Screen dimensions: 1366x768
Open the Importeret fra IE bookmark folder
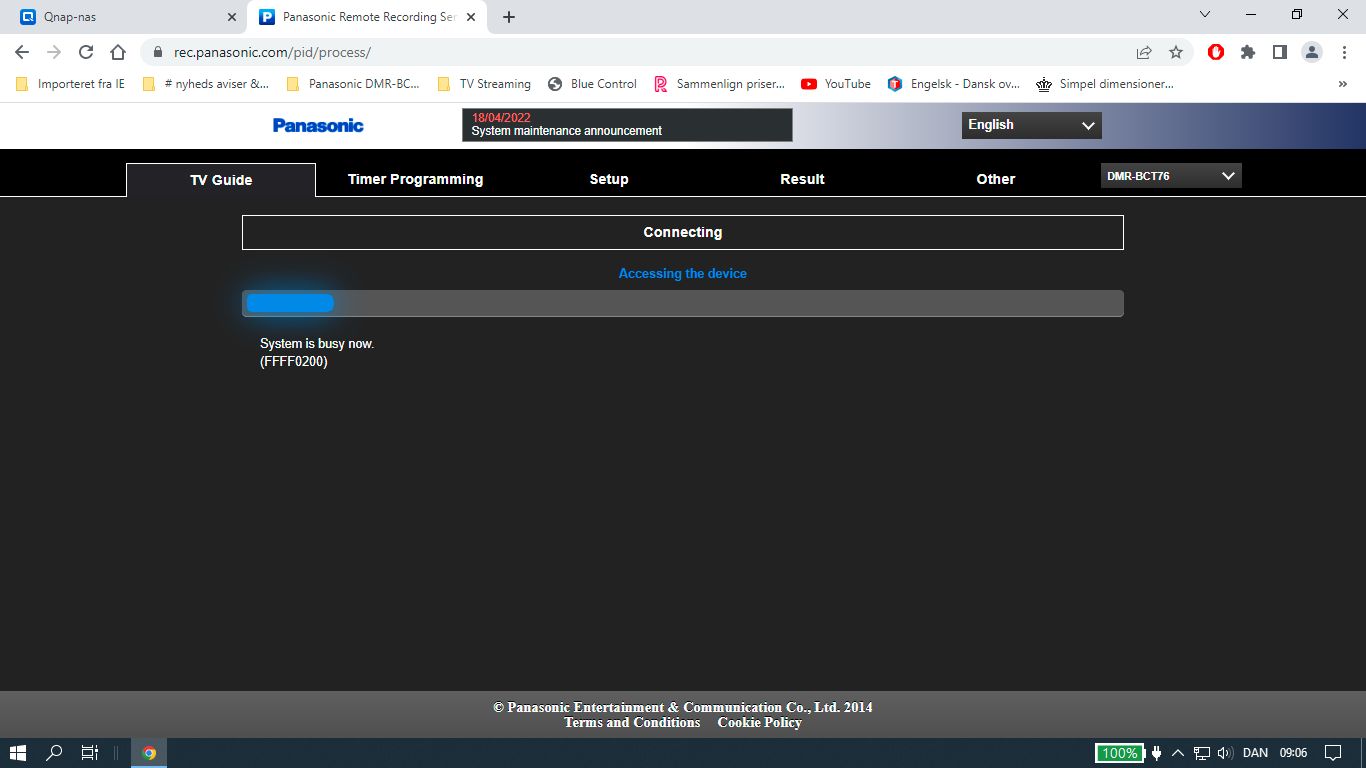[70, 84]
